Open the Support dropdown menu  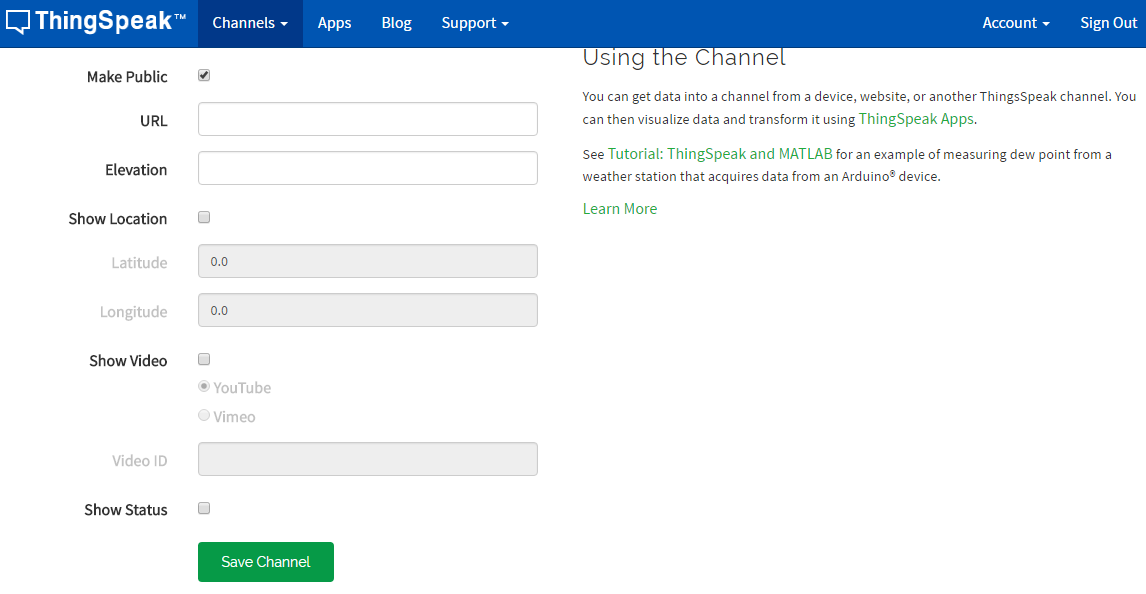click(474, 22)
